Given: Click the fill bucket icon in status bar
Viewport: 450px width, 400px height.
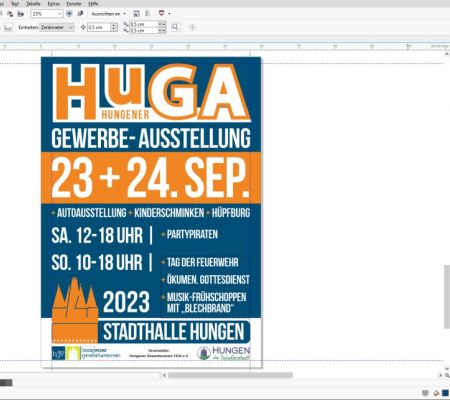Looking at the screenshot, I should 436,393.
